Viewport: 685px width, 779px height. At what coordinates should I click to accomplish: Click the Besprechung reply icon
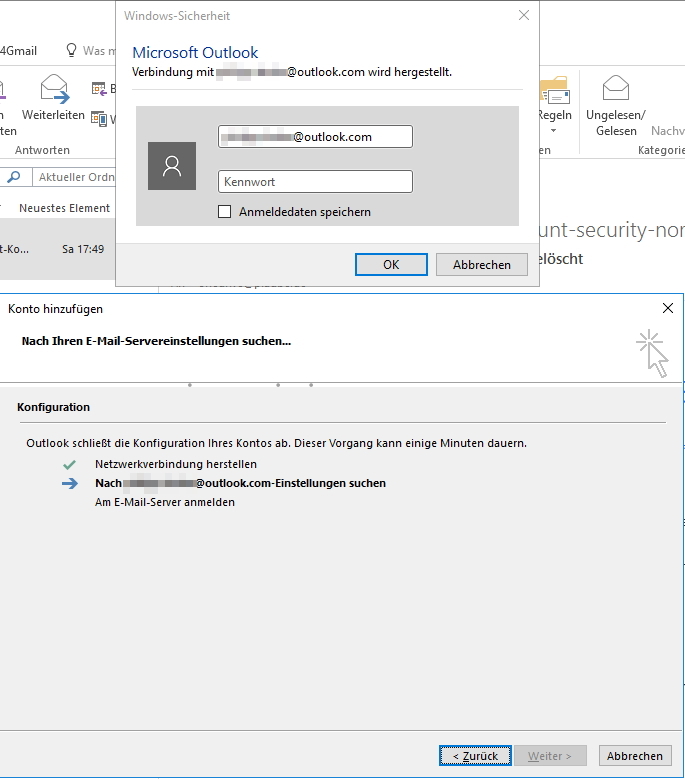coord(99,89)
